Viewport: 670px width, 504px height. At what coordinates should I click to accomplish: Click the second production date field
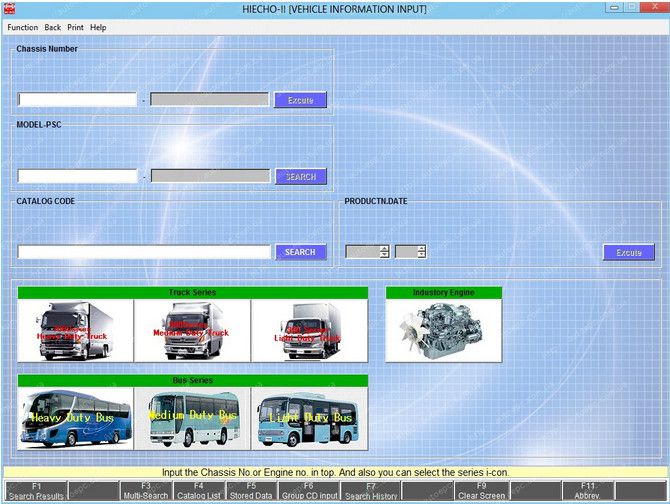pyautogui.click(x=406, y=252)
